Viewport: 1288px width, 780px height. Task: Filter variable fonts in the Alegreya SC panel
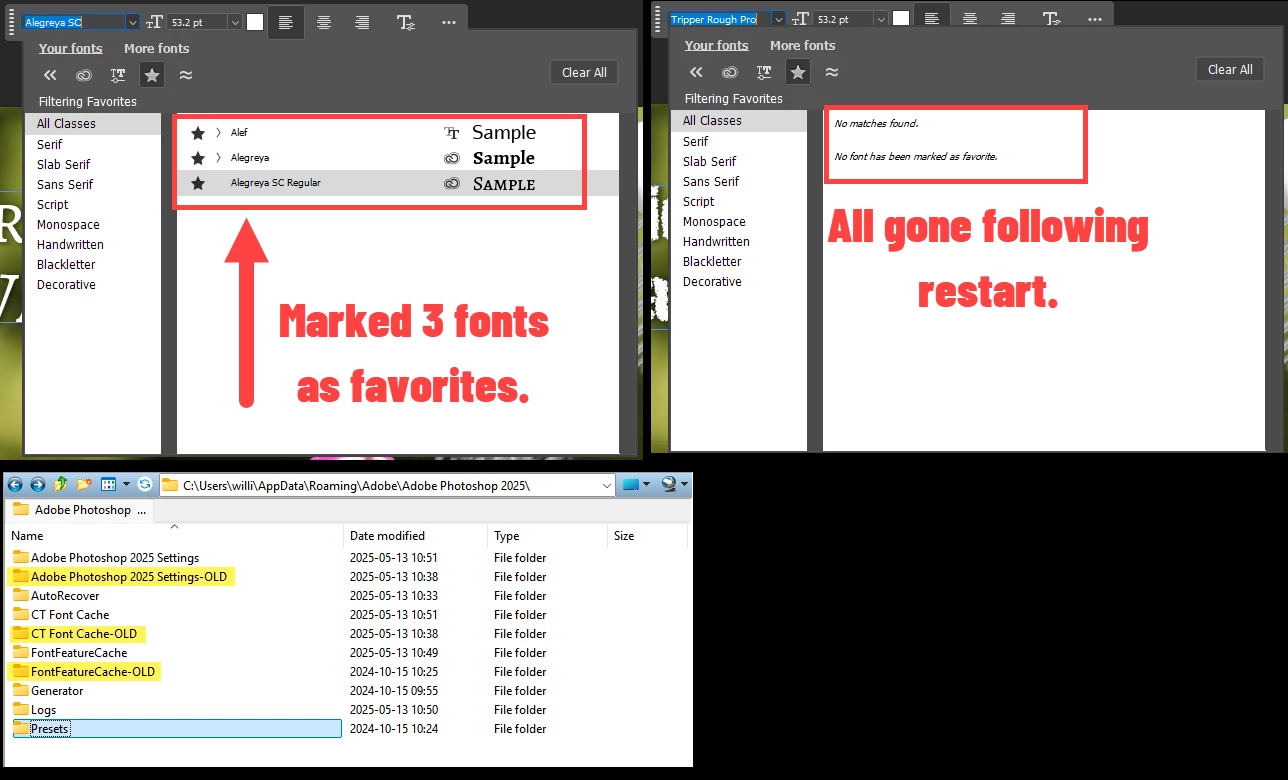point(118,75)
